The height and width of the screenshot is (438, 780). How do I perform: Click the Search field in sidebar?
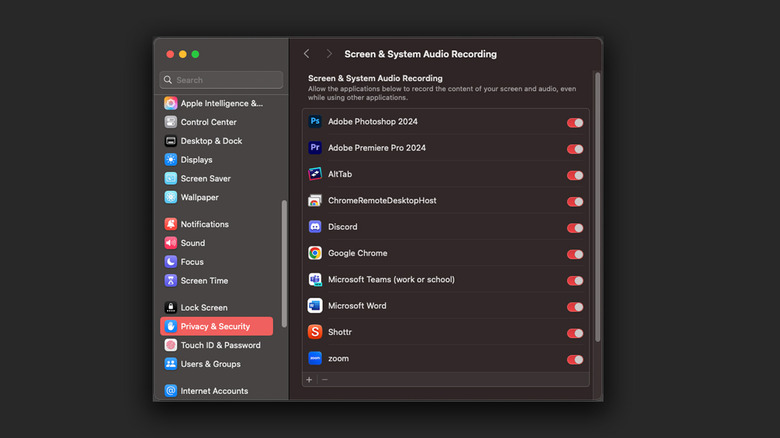(x=222, y=80)
